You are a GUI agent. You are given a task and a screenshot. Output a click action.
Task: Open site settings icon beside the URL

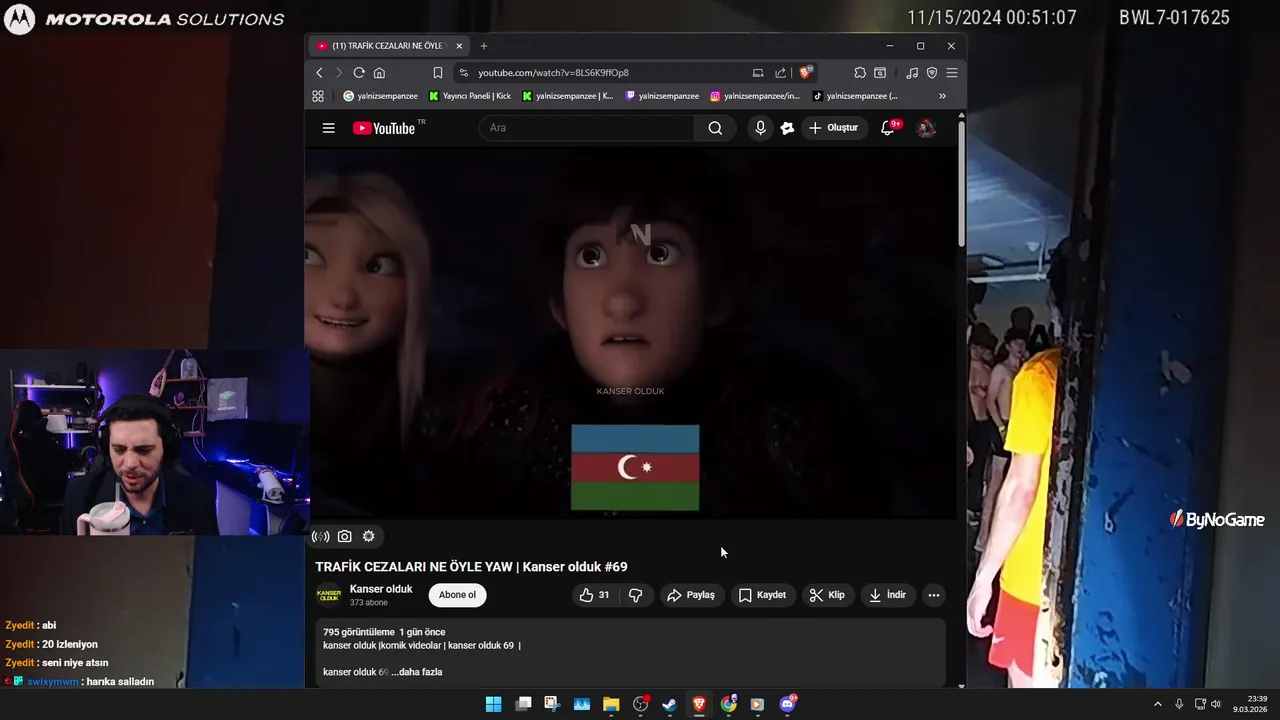[x=463, y=73]
